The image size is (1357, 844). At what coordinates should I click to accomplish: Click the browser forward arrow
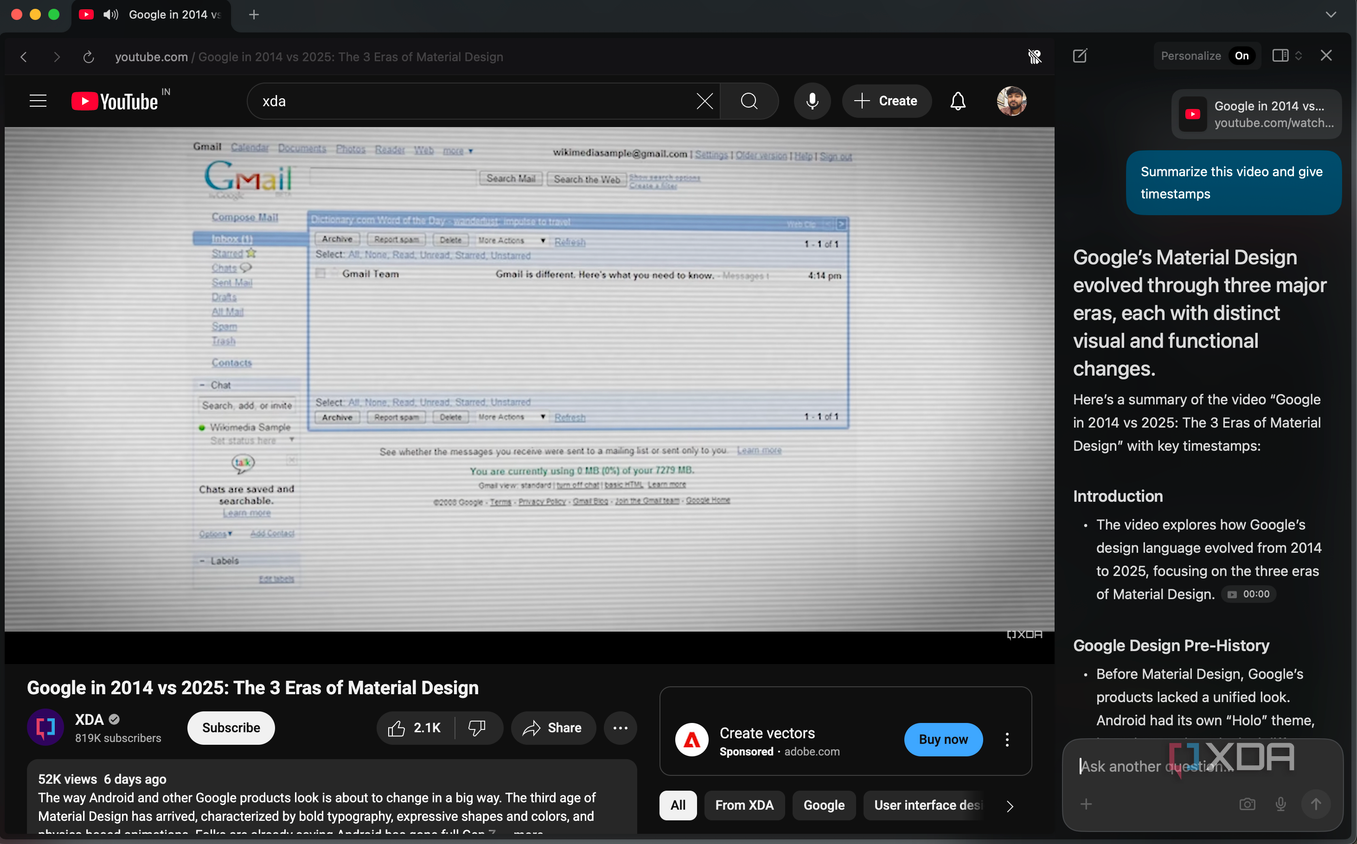click(56, 57)
